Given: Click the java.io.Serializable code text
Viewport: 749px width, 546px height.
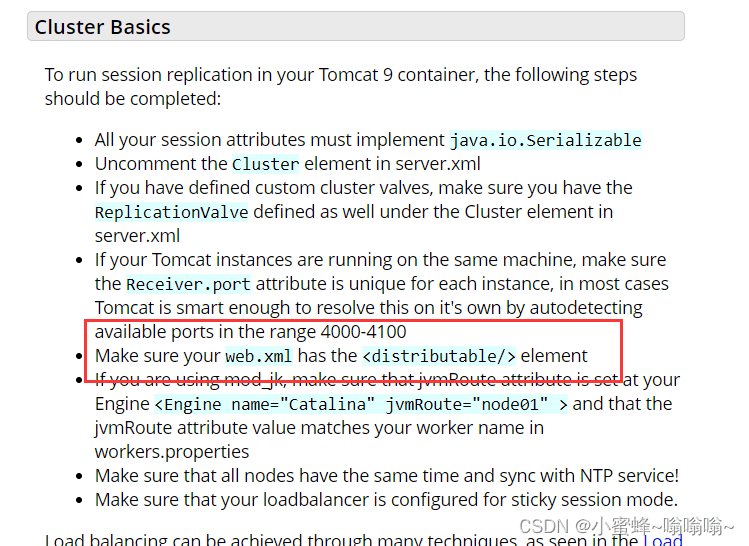Looking at the screenshot, I should pos(546,140).
